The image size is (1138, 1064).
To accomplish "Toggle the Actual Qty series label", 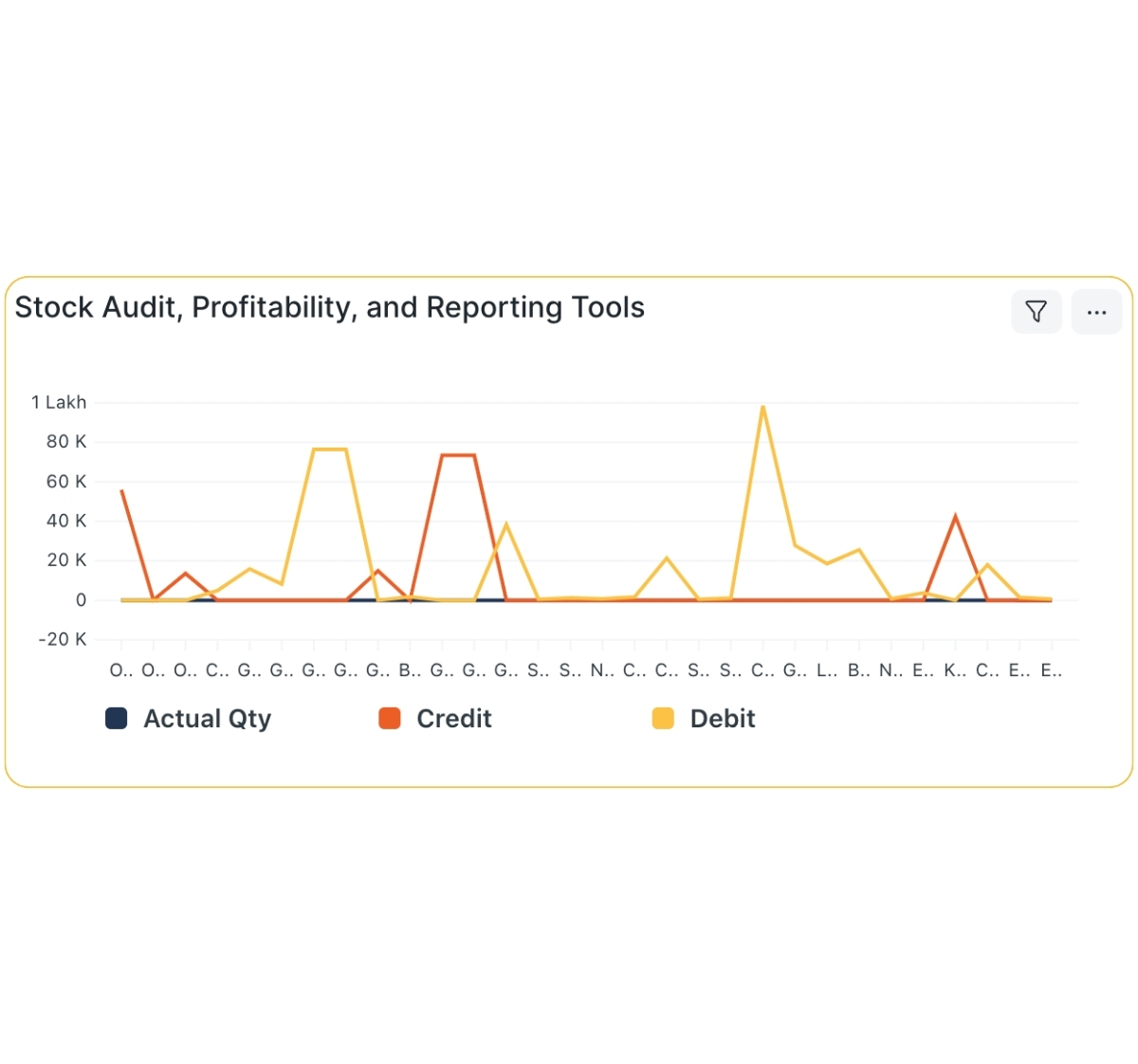I will 207,719.
